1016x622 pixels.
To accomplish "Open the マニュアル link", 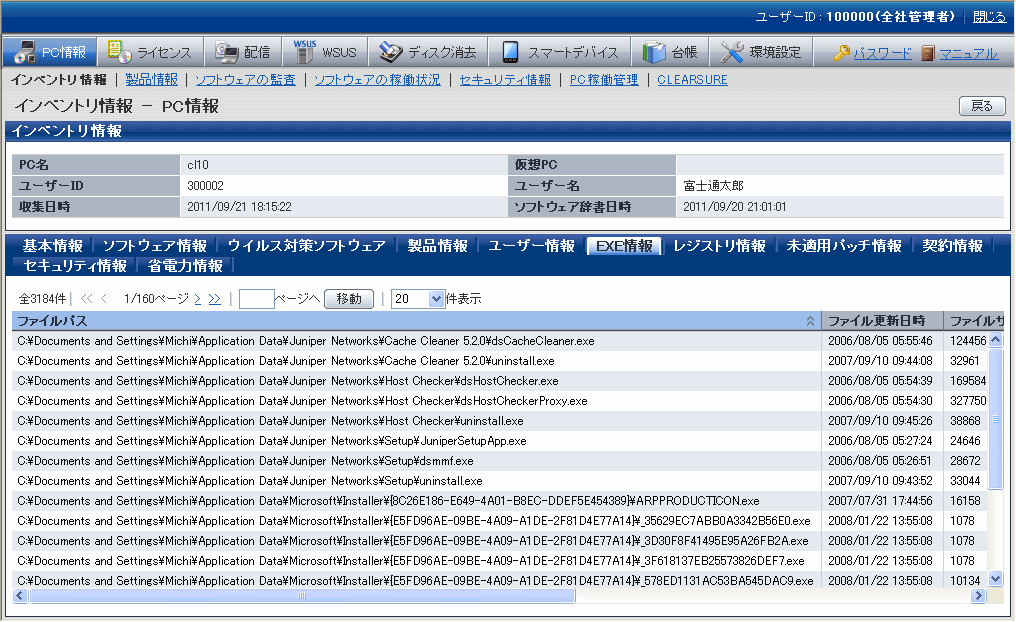I will tap(967, 54).
